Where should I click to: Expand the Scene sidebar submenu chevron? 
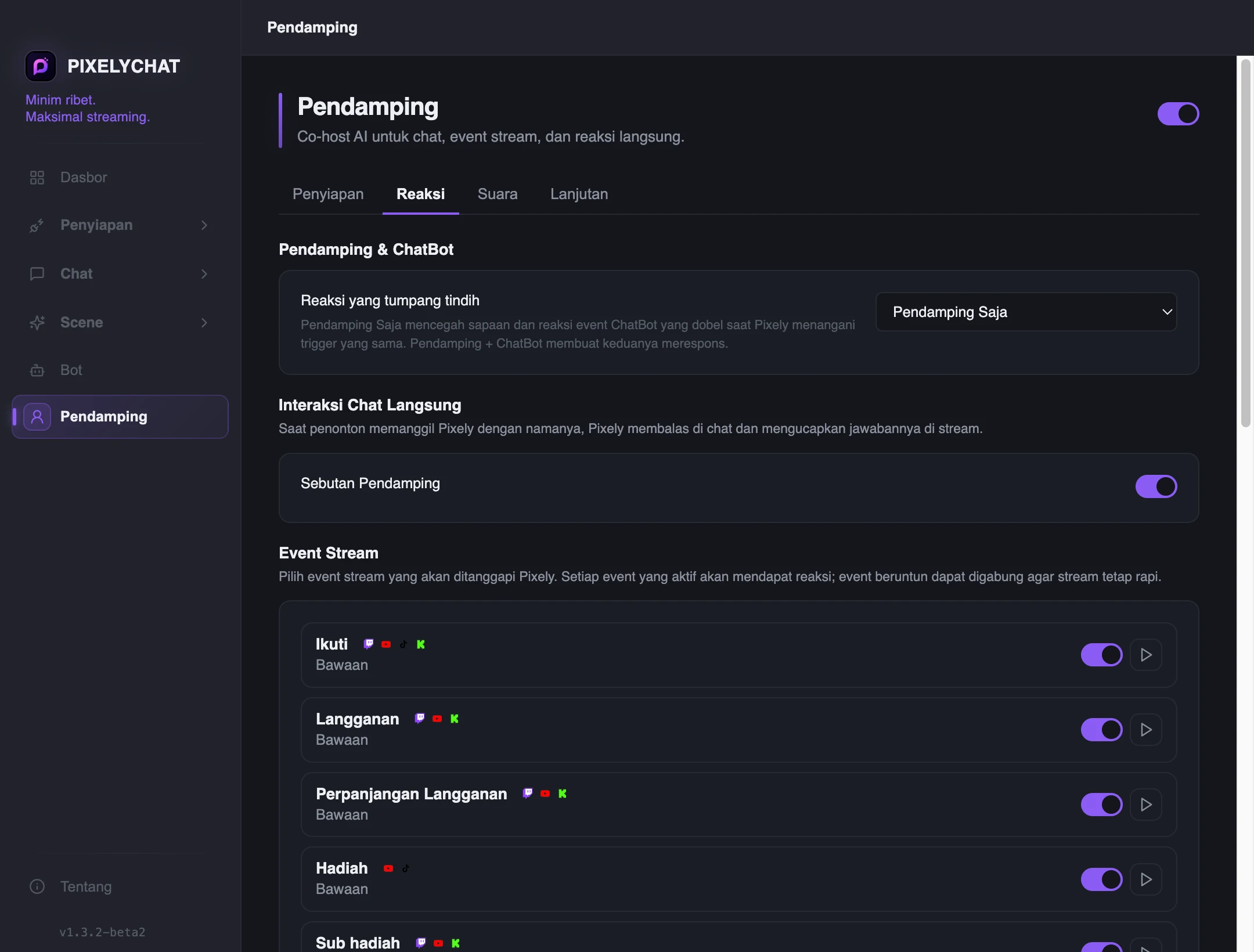pos(204,323)
